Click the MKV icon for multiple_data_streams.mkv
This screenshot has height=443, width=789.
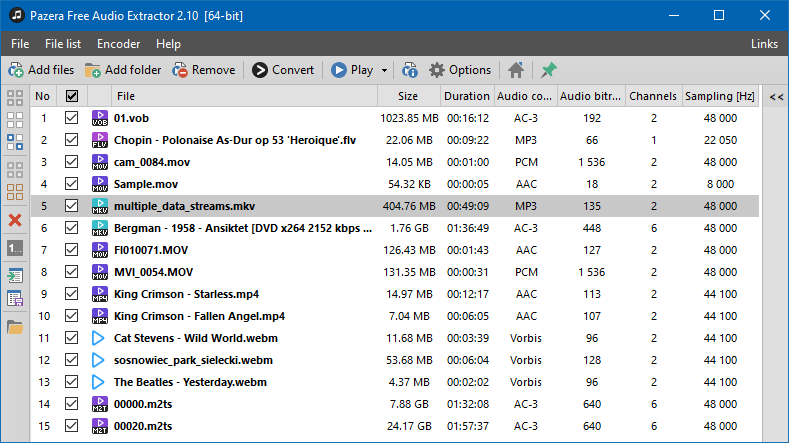[100, 206]
